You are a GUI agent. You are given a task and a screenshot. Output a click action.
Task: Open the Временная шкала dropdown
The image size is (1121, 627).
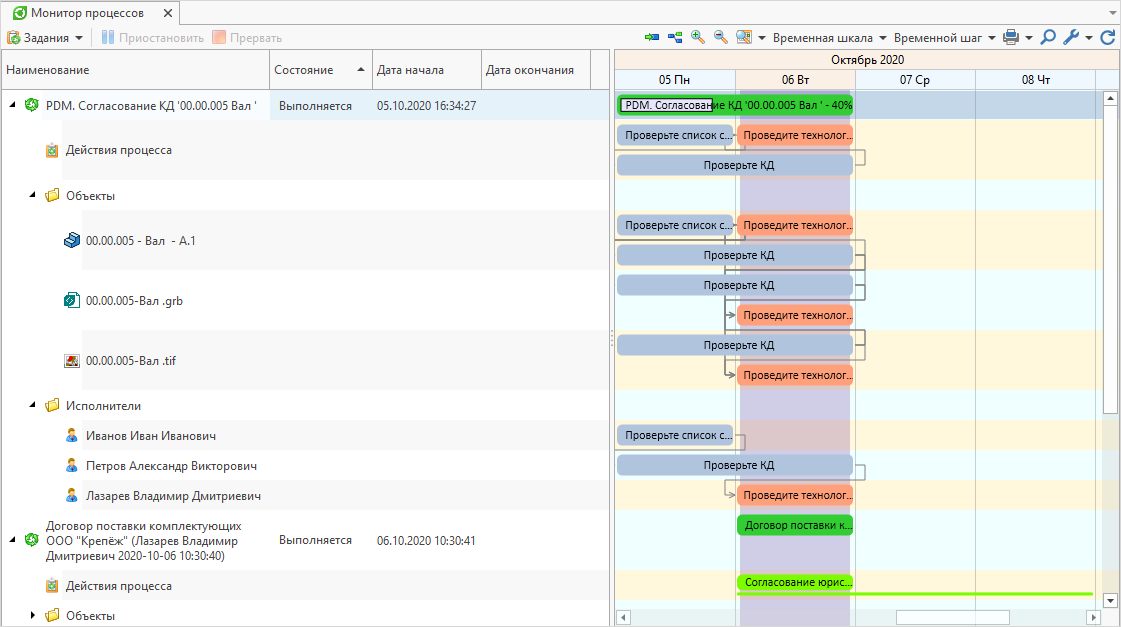point(829,38)
